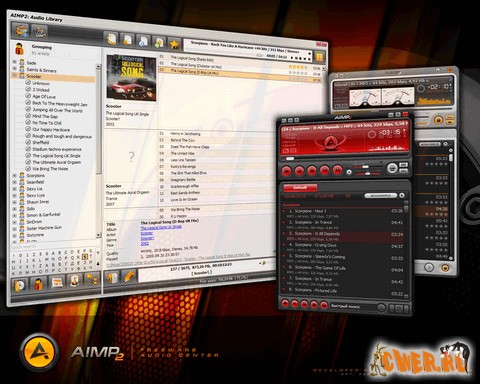Expand the Sade artist node
This screenshot has height=384, width=480.
pyautogui.click(x=15, y=62)
